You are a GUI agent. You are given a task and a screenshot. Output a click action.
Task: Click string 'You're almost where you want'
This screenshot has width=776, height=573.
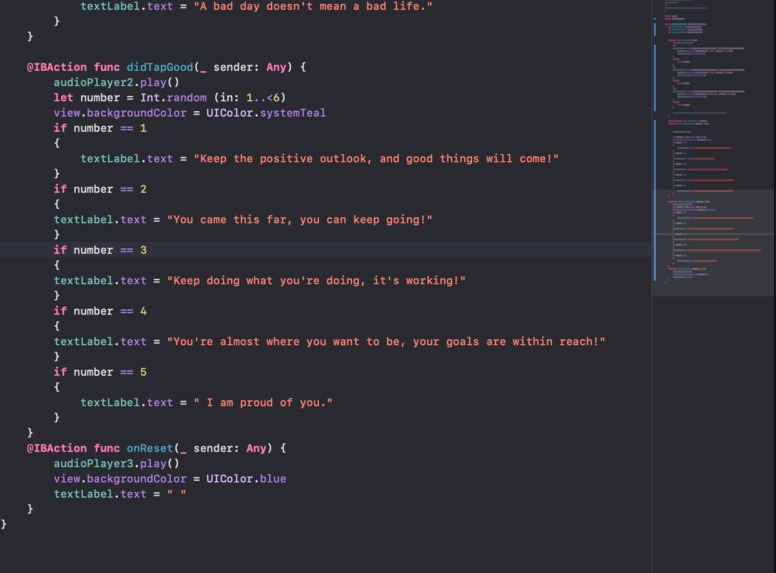[x=386, y=342]
